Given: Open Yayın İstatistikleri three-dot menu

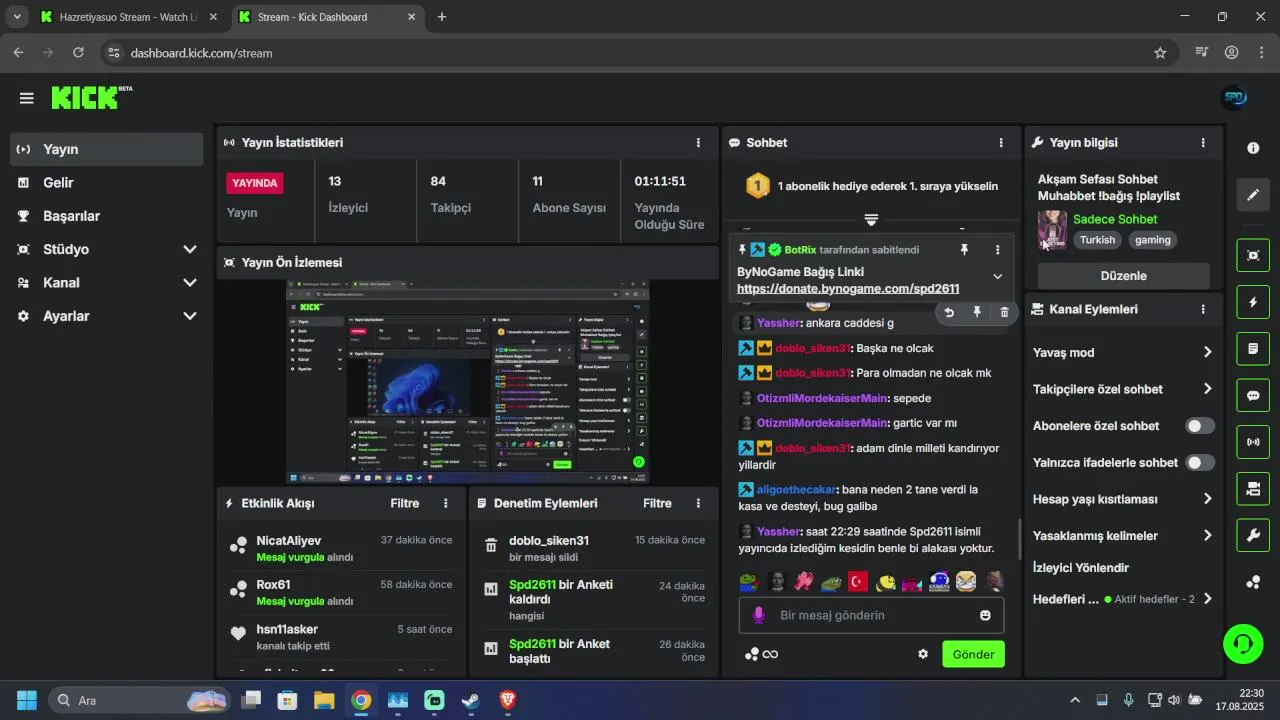Looking at the screenshot, I should tap(698, 143).
